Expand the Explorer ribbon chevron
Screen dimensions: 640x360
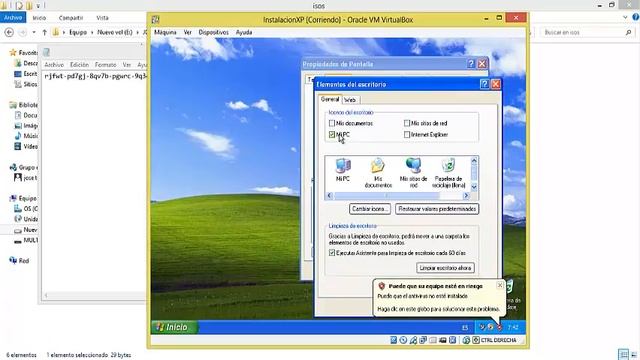pos(625,18)
